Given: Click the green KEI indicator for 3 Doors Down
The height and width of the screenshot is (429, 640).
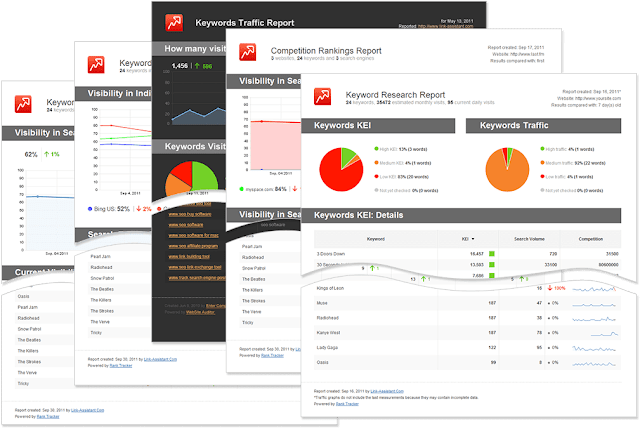Looking at the screenshot, I should pos(492,254).
